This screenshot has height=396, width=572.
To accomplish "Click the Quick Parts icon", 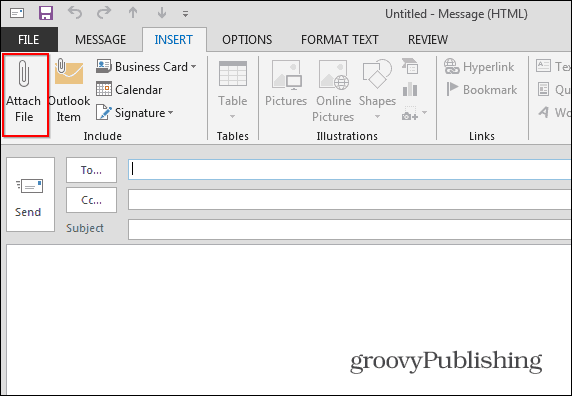I will 543,89.
